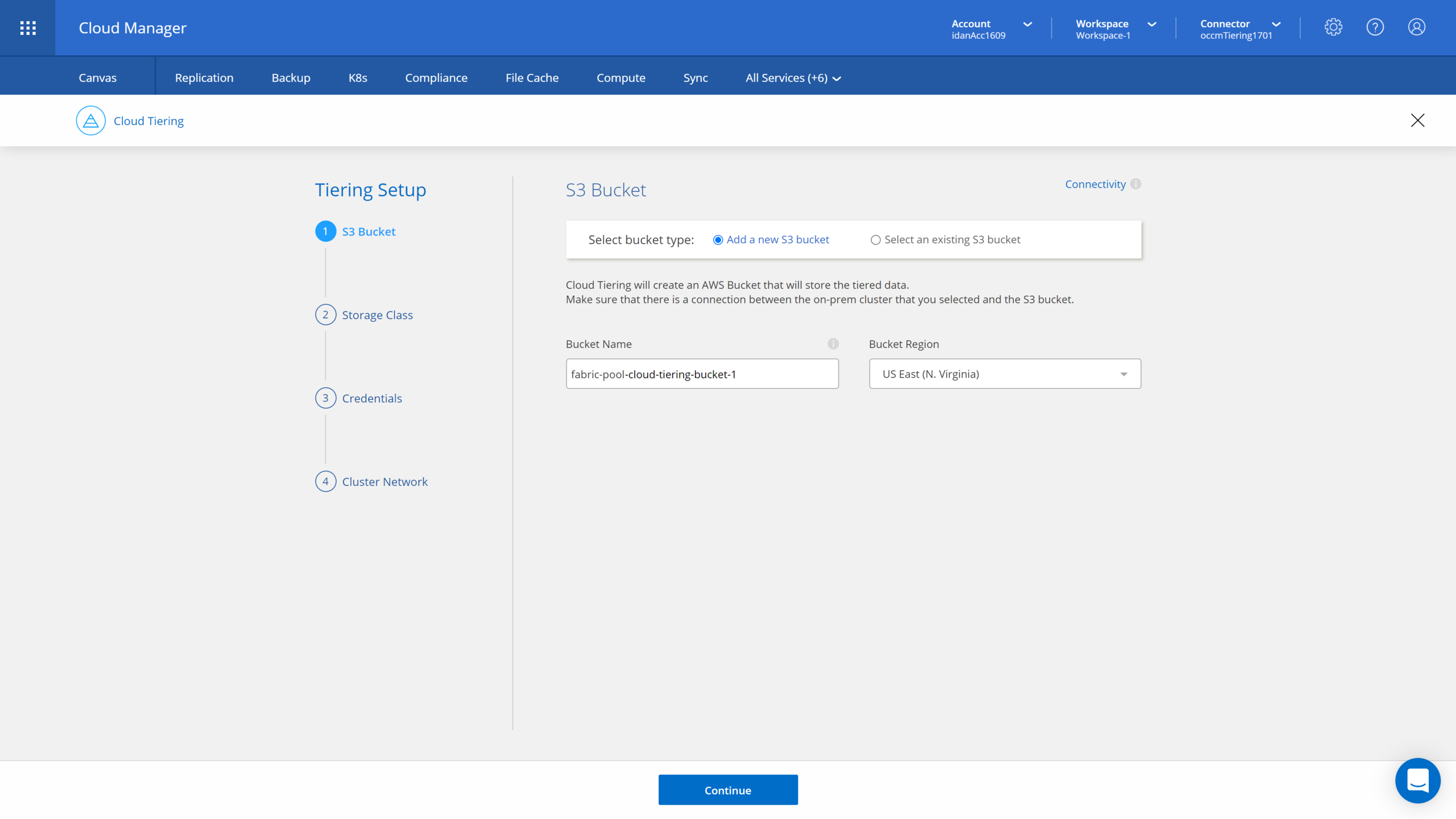Open the chat support bubble icon

1417,780
